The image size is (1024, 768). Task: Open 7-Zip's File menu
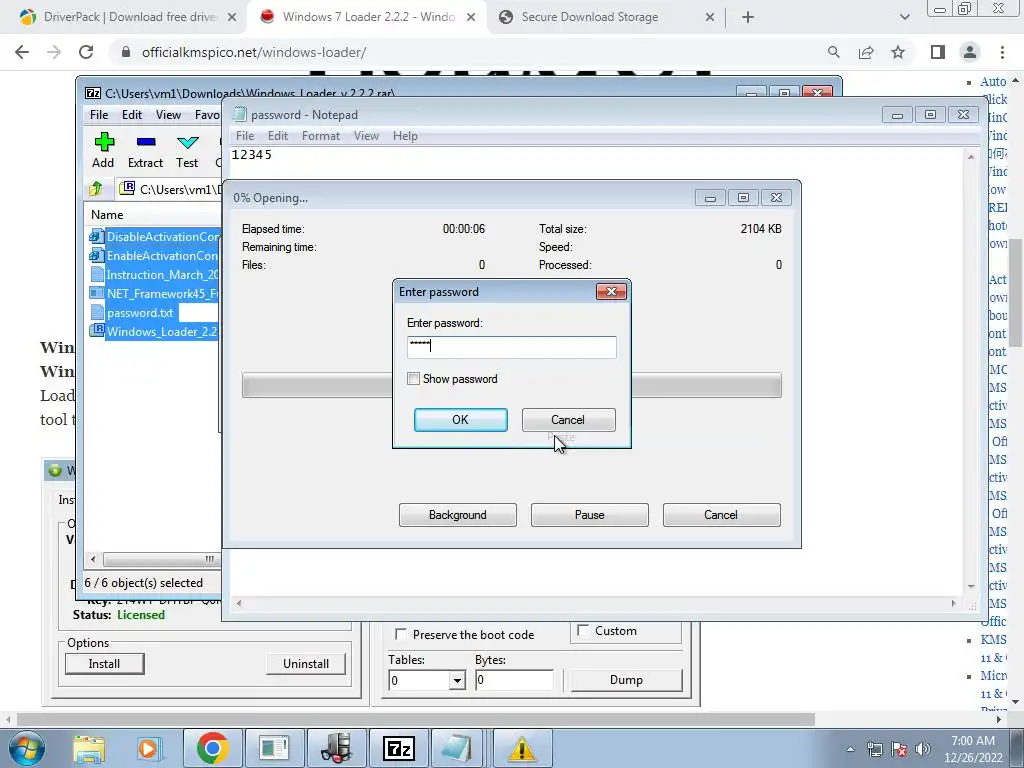coord(99,115)
